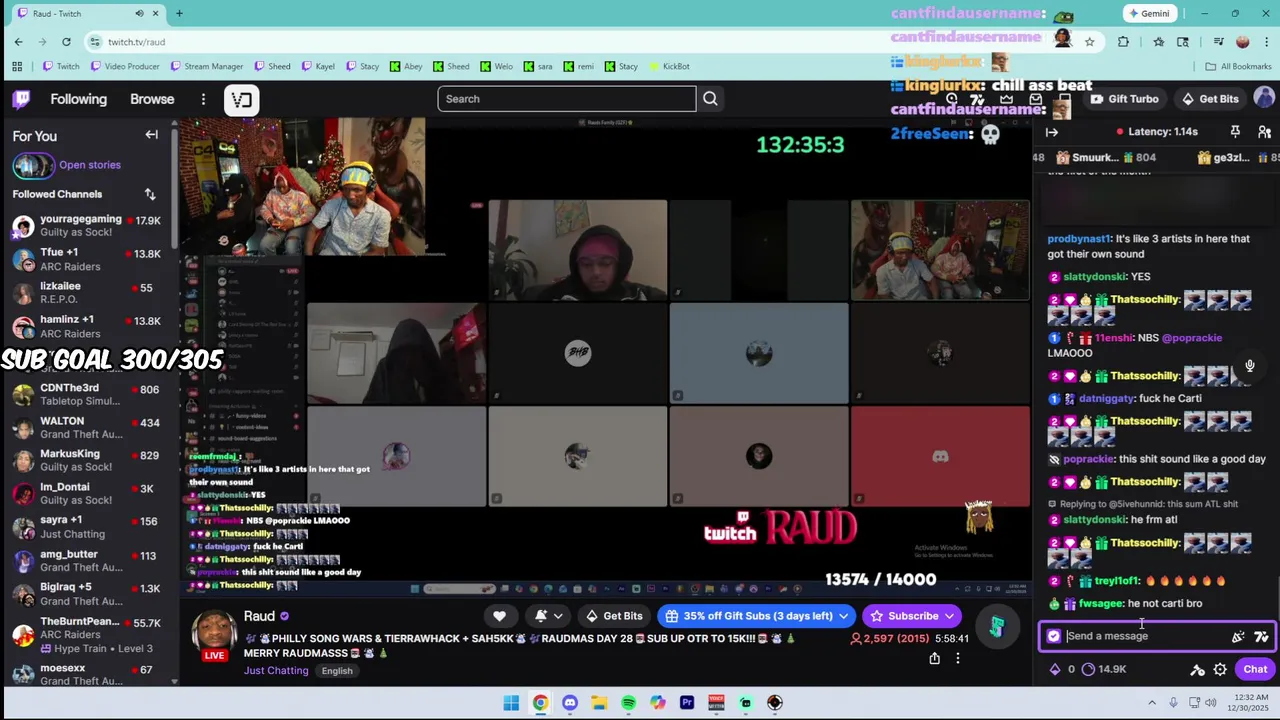Click the floating channel-point claim icon
Image resolution: width=1280 pixels, height=720 pixels.
click(996, 627)
